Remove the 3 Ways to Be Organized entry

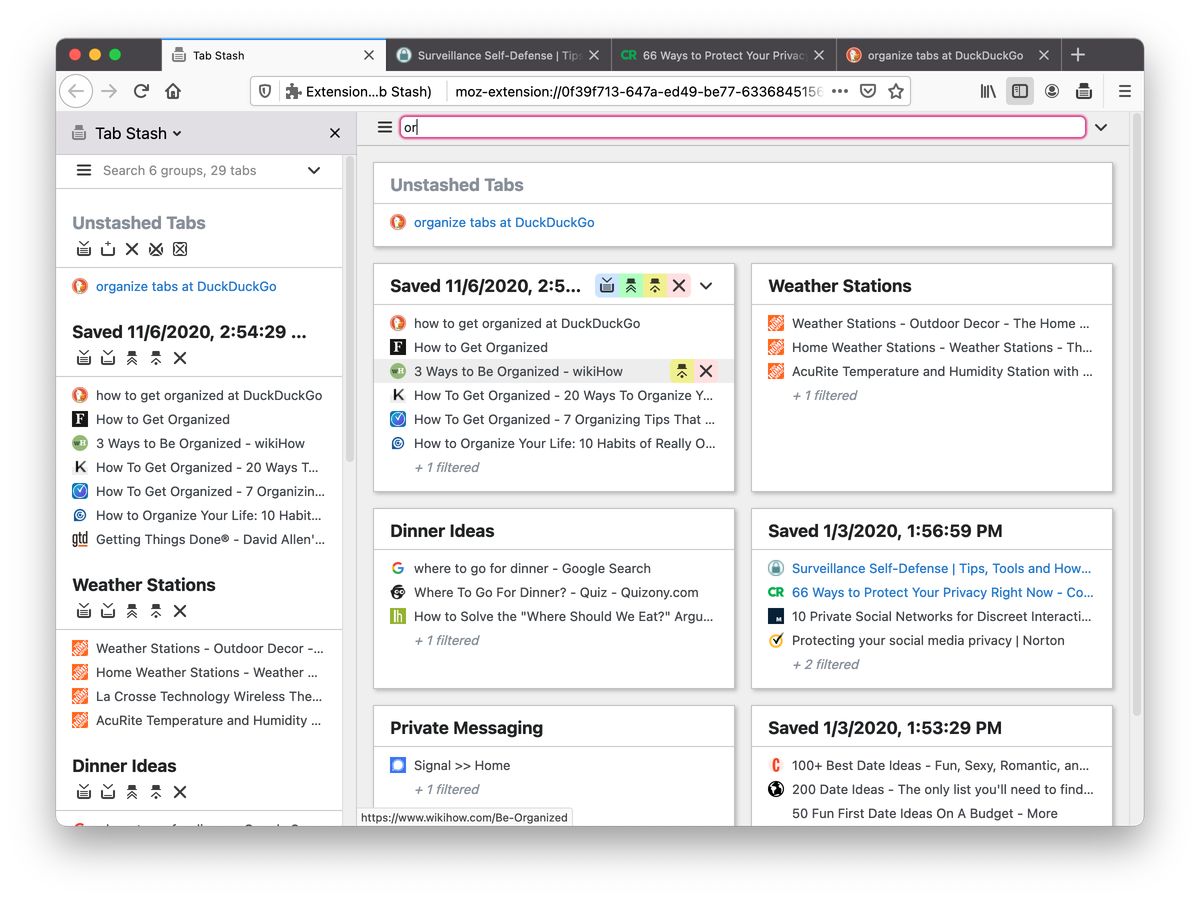click(706, 370)
